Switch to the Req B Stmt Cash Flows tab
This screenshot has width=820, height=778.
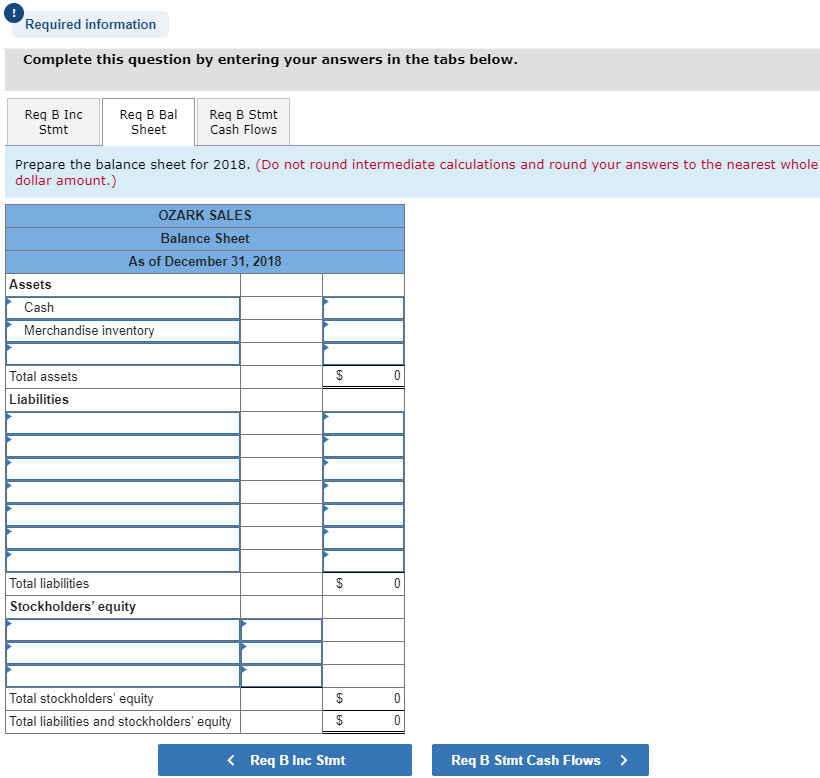pos(243,121)
